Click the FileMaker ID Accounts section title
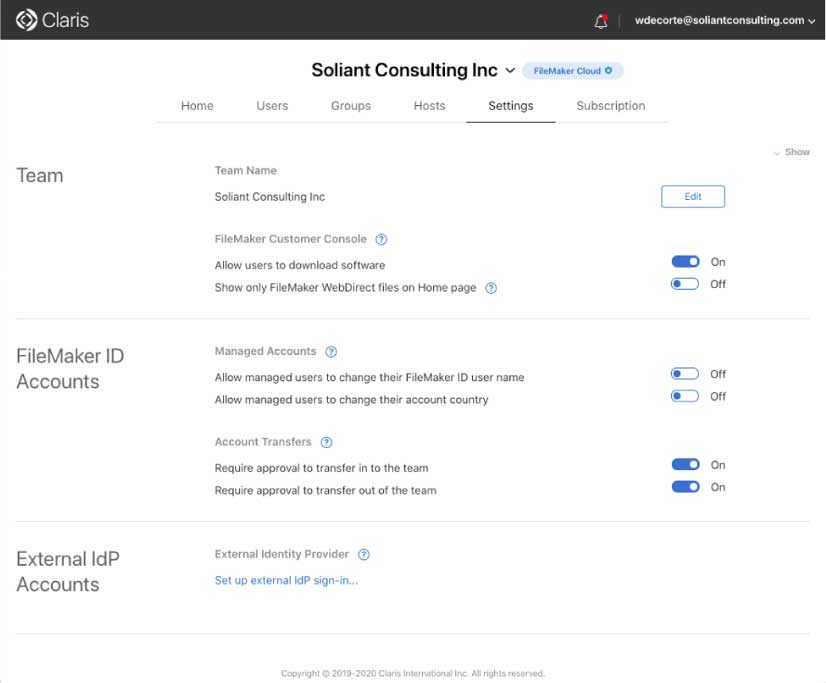Screen dimensions: 826x683 (x=70, y=369)
